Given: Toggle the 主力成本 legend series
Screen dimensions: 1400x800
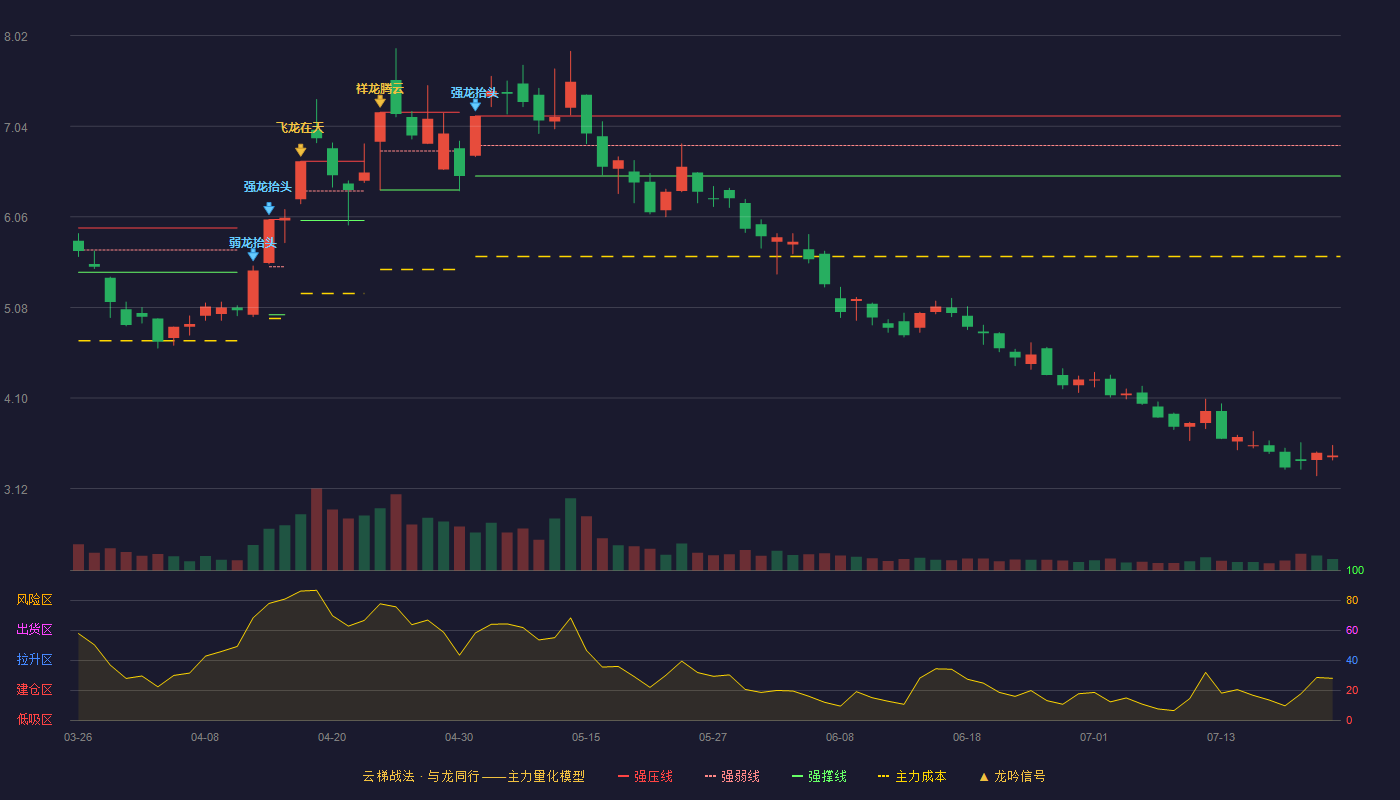Looking at the screenshot, I should (912, 776).
